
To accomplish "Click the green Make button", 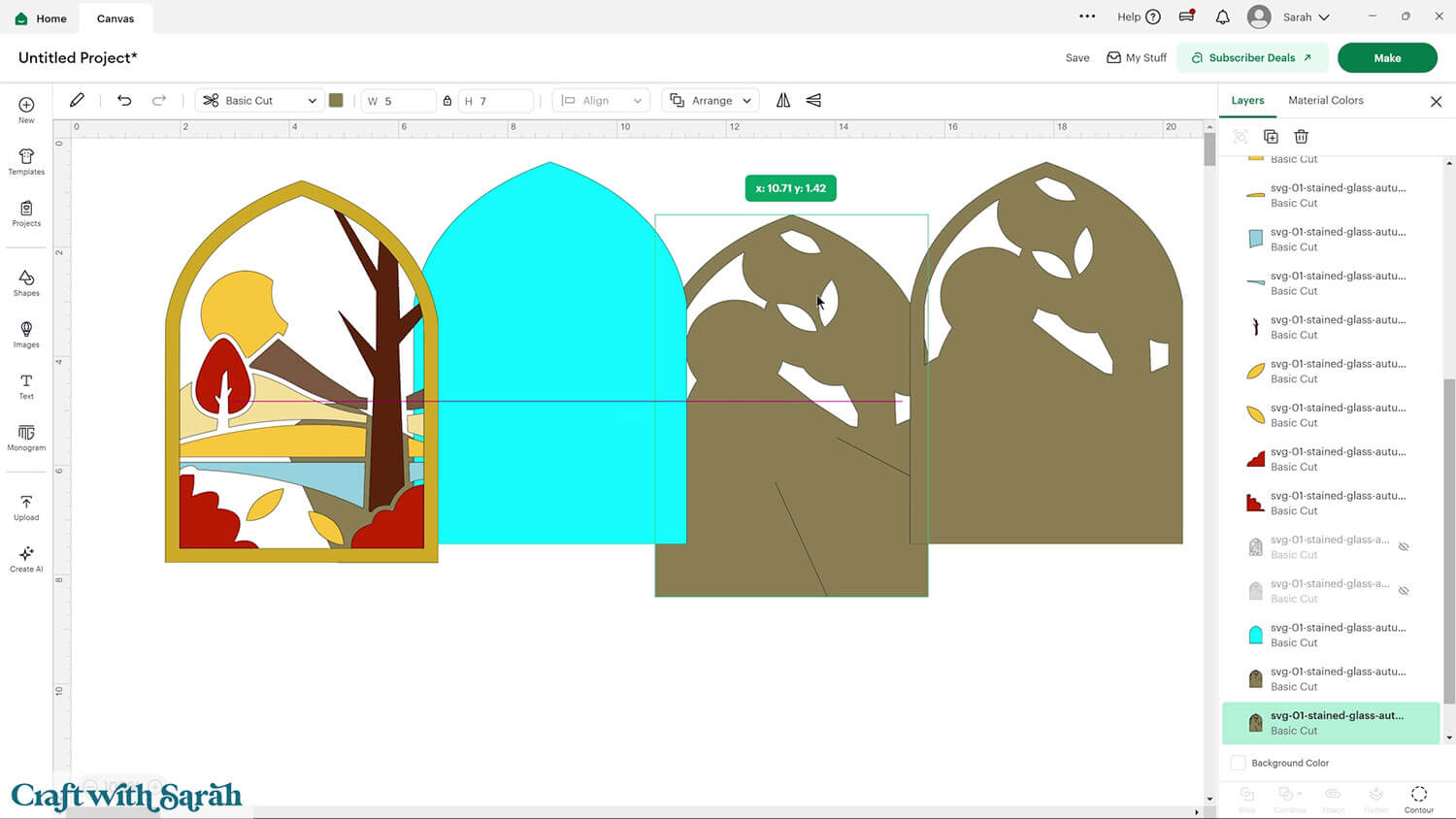I will pos(1387,57).
